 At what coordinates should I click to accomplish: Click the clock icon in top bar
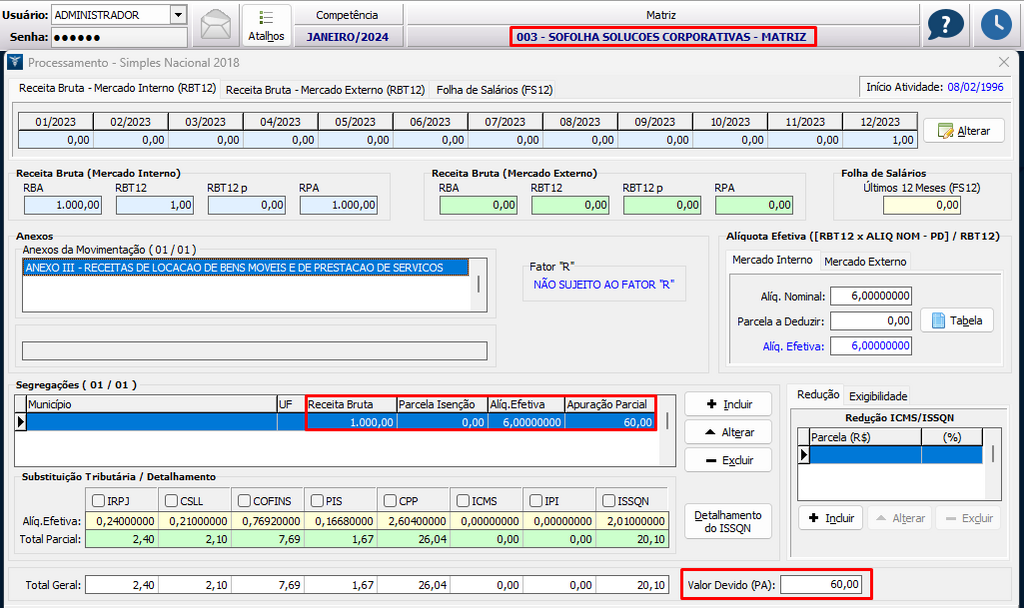[996, 25]
